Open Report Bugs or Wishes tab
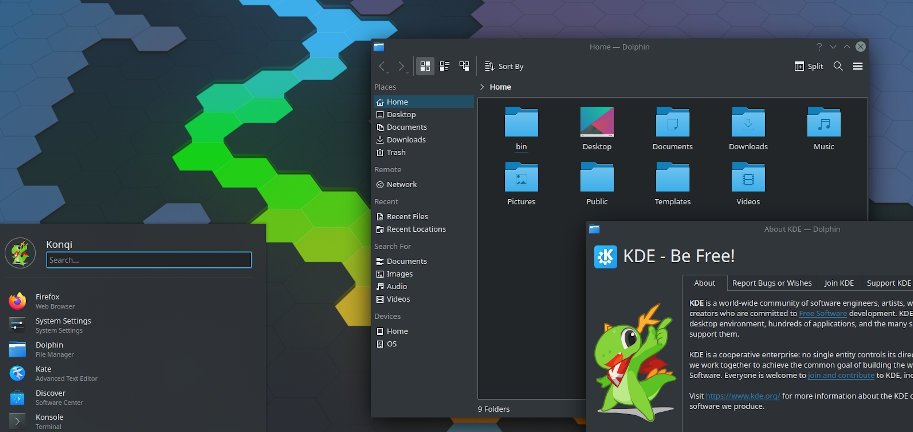This screenshot has width=913, height=432. (772, 283)
